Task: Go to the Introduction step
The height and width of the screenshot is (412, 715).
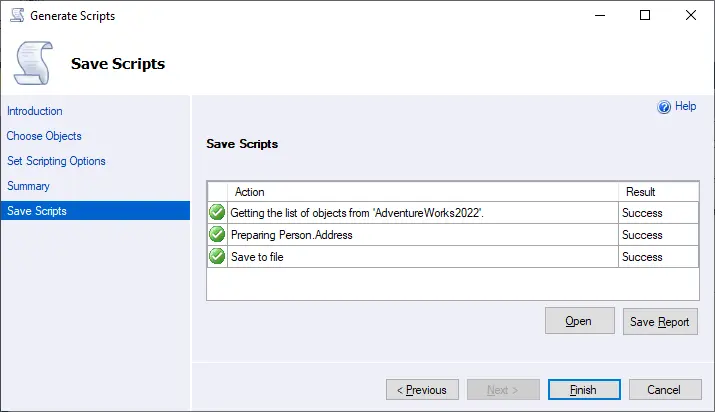Action: tap(35, 111)
